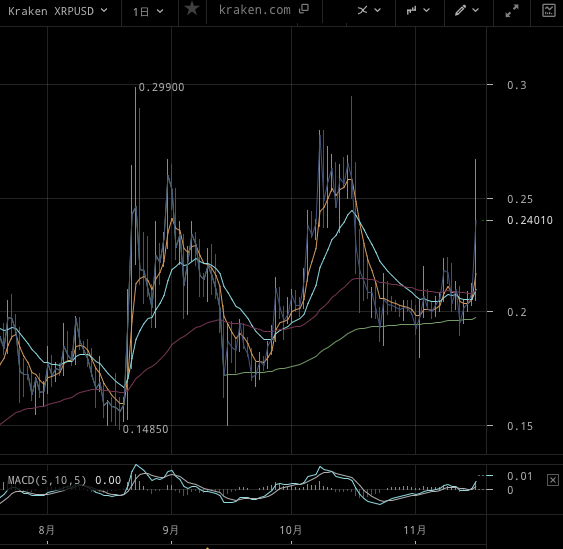Viewport: 563px width, 549px height.
Task: Click the MACD(5,10,5) indicator label
Action: coord(47,480)
